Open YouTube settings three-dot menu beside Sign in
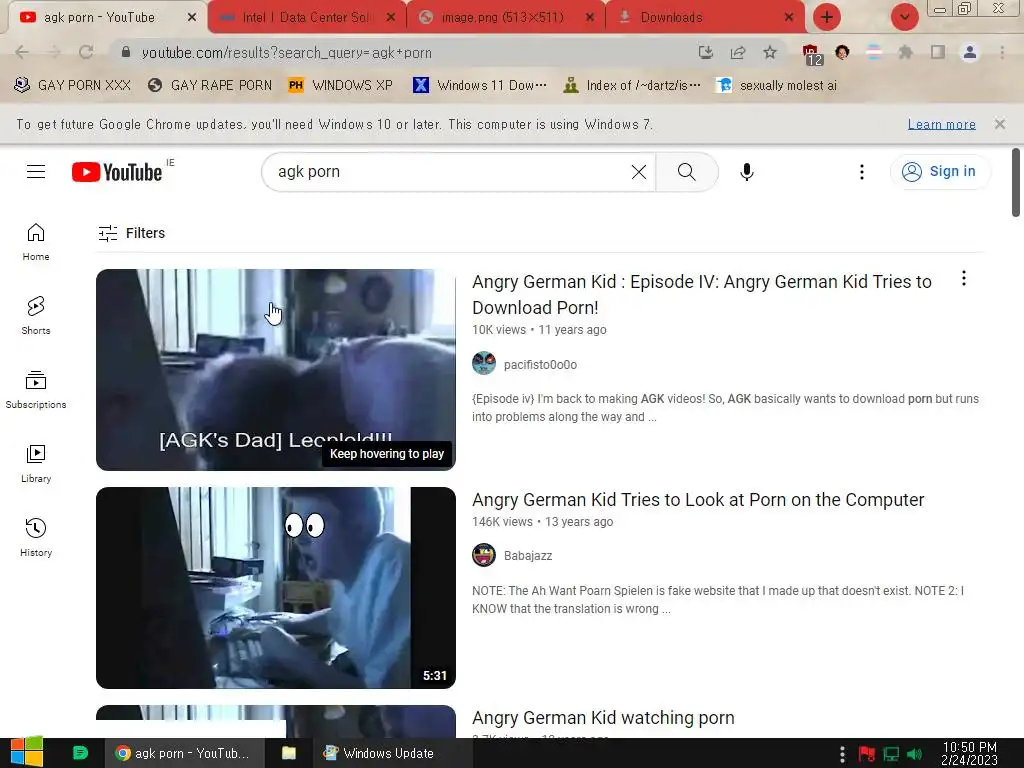 861,172
